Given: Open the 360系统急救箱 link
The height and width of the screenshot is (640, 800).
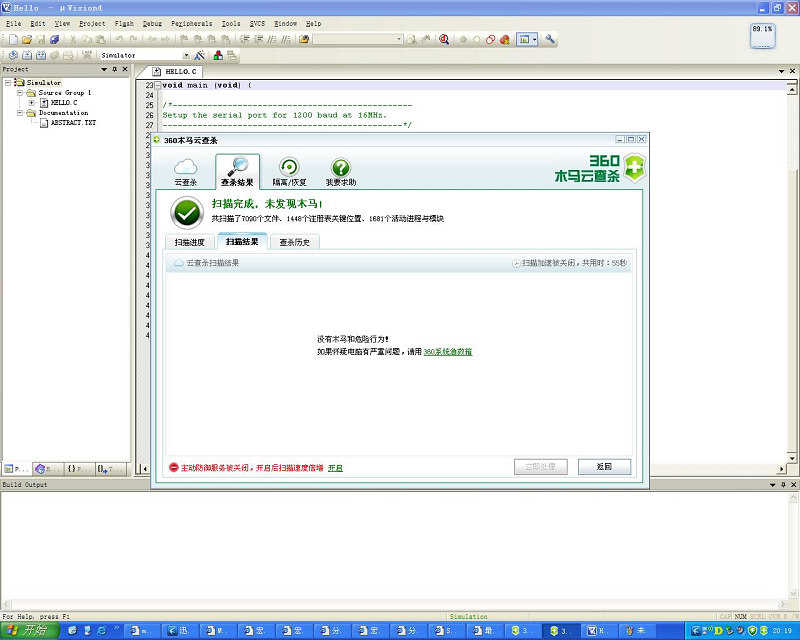Looking at the screenshot, I should [447, 352].
